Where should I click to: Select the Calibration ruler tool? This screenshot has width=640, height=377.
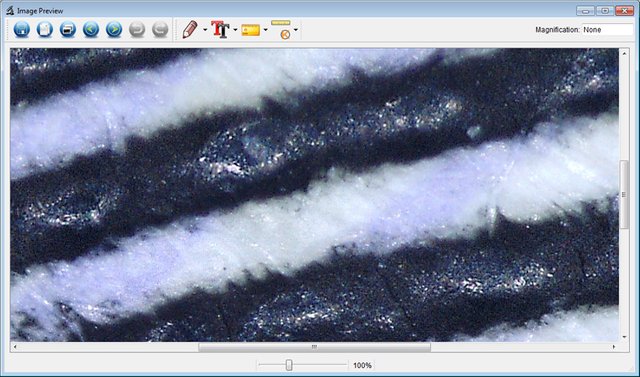pos(281,29)
